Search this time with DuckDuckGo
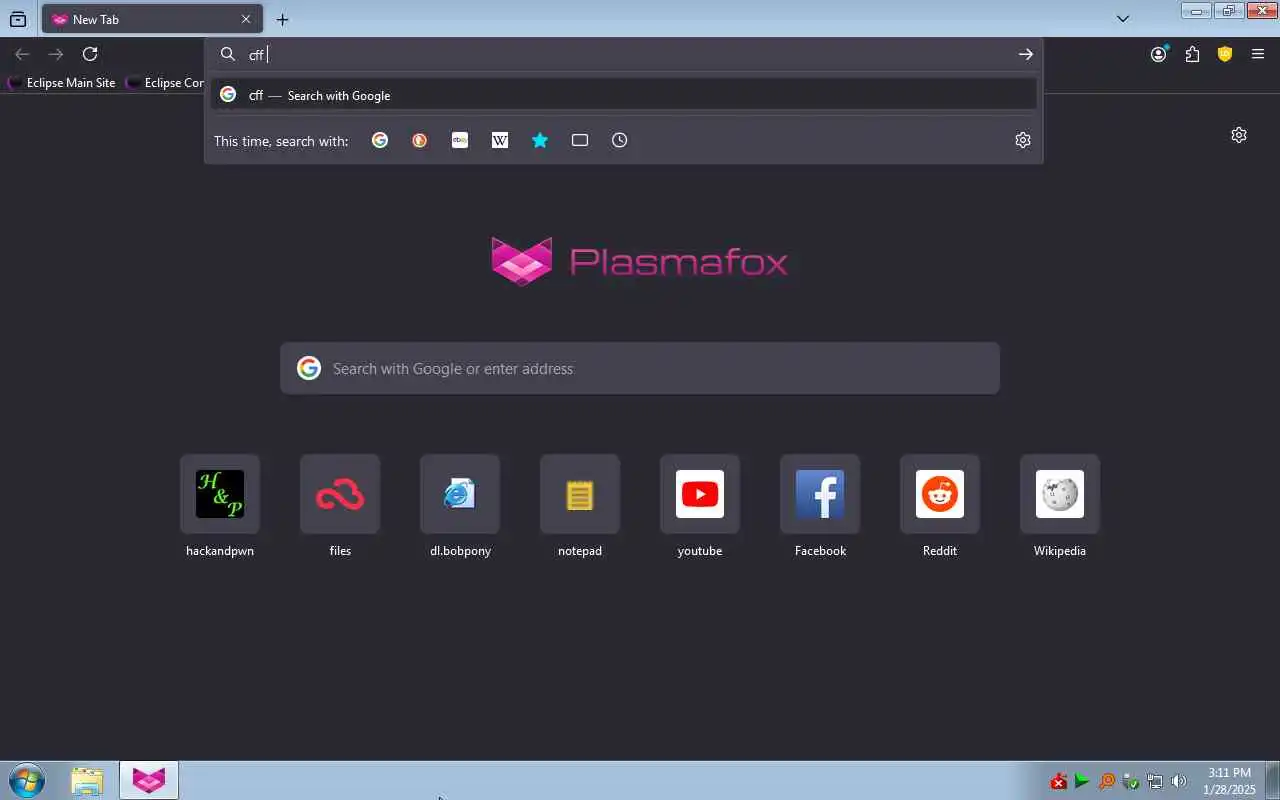 coord(420,140)
